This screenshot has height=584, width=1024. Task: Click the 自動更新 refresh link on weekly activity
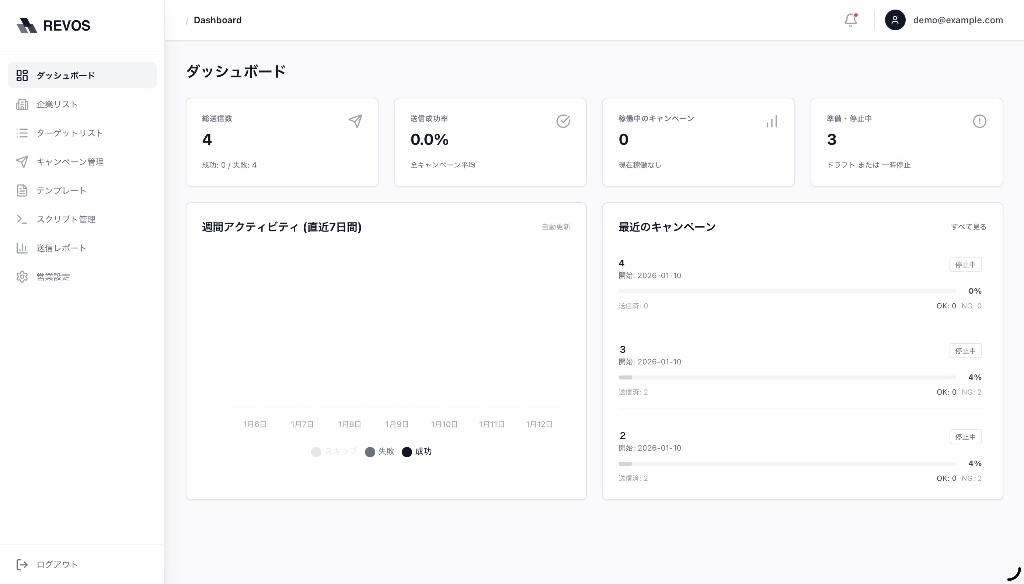[x=556, y=227]
